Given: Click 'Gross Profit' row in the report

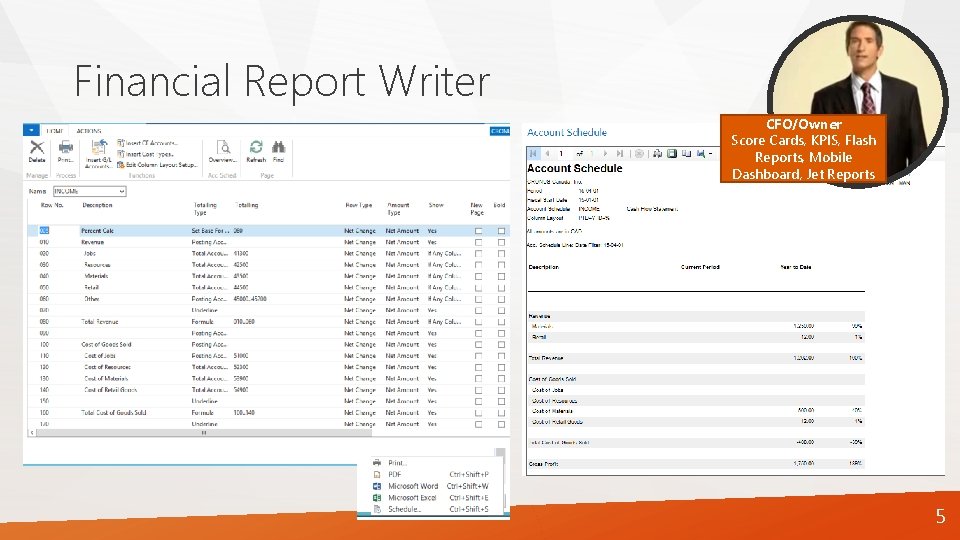Looking at the screenshot, I should pos(696,464).
